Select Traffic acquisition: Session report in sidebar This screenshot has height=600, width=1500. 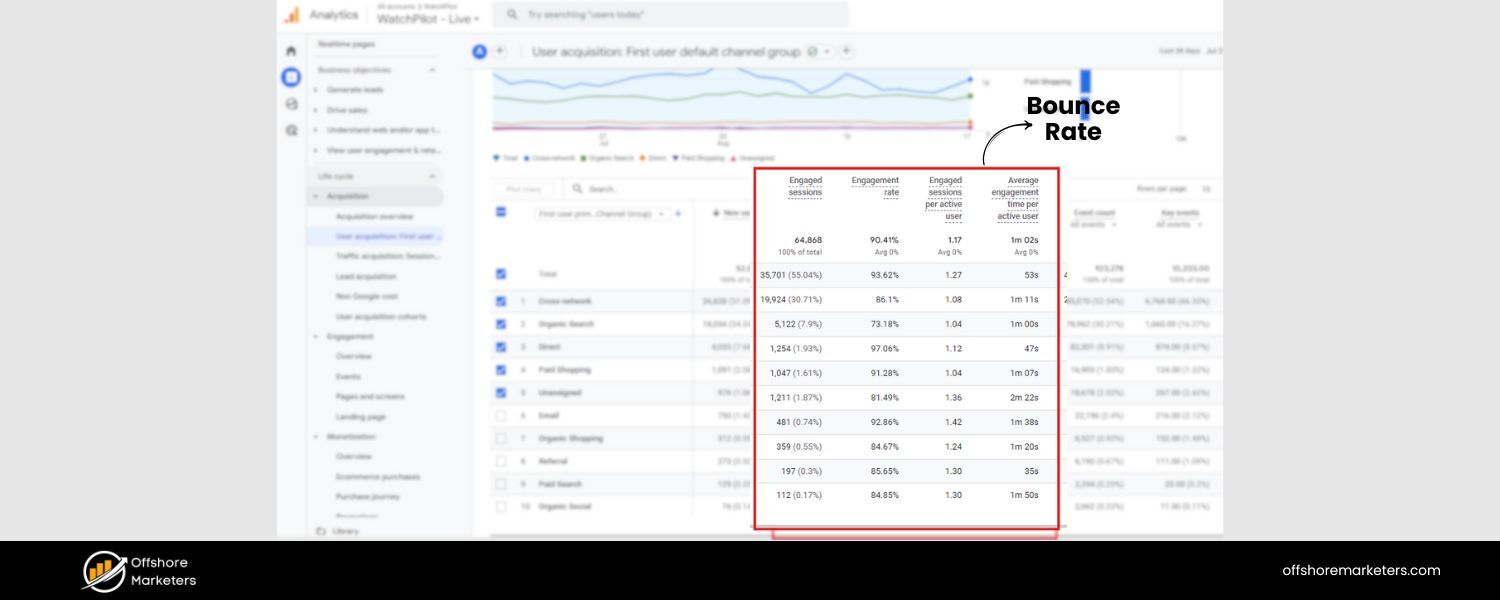tap(388, 256)
